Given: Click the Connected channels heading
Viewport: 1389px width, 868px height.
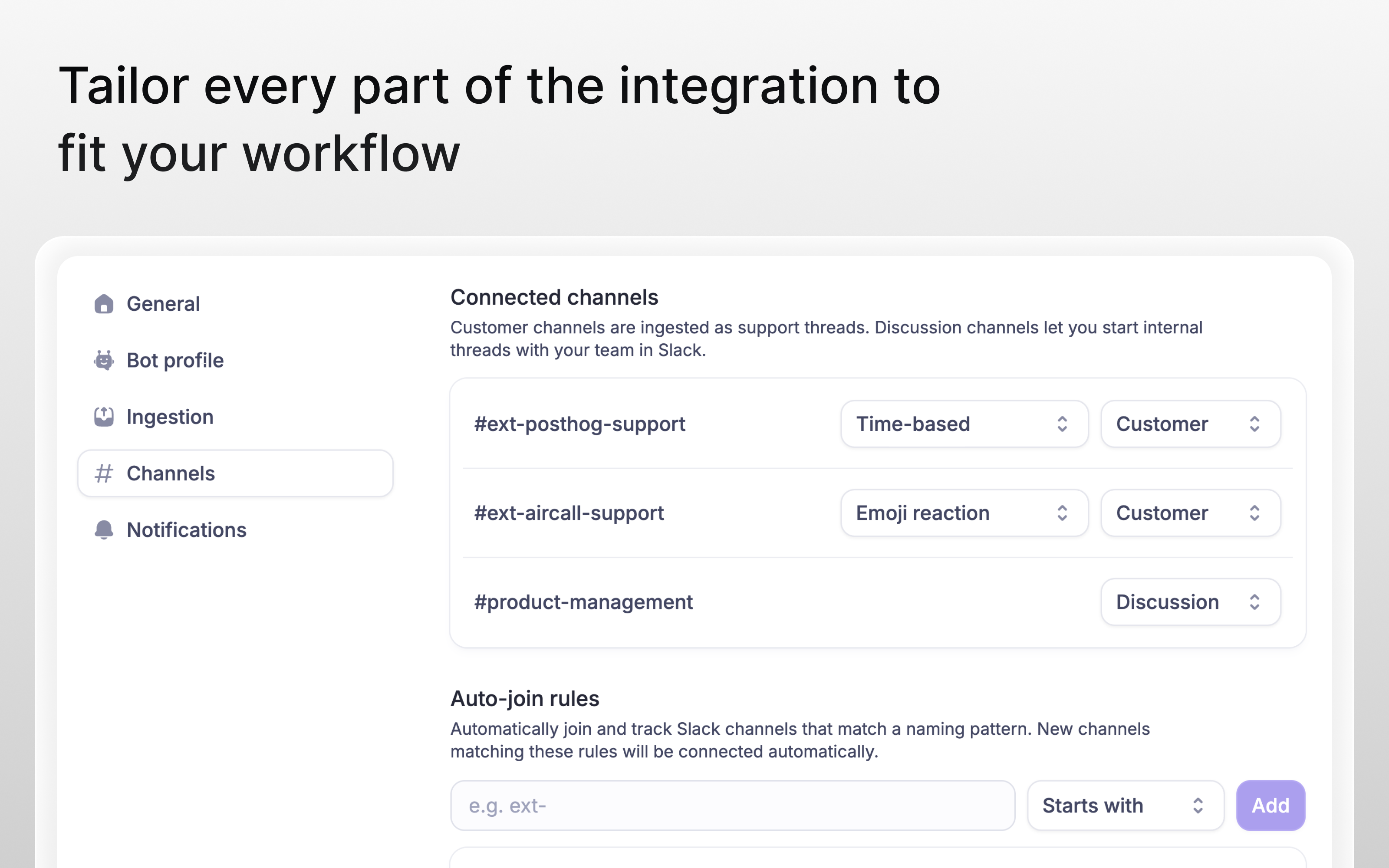Looking at the screenshot, I should click(x=554, y=297).
